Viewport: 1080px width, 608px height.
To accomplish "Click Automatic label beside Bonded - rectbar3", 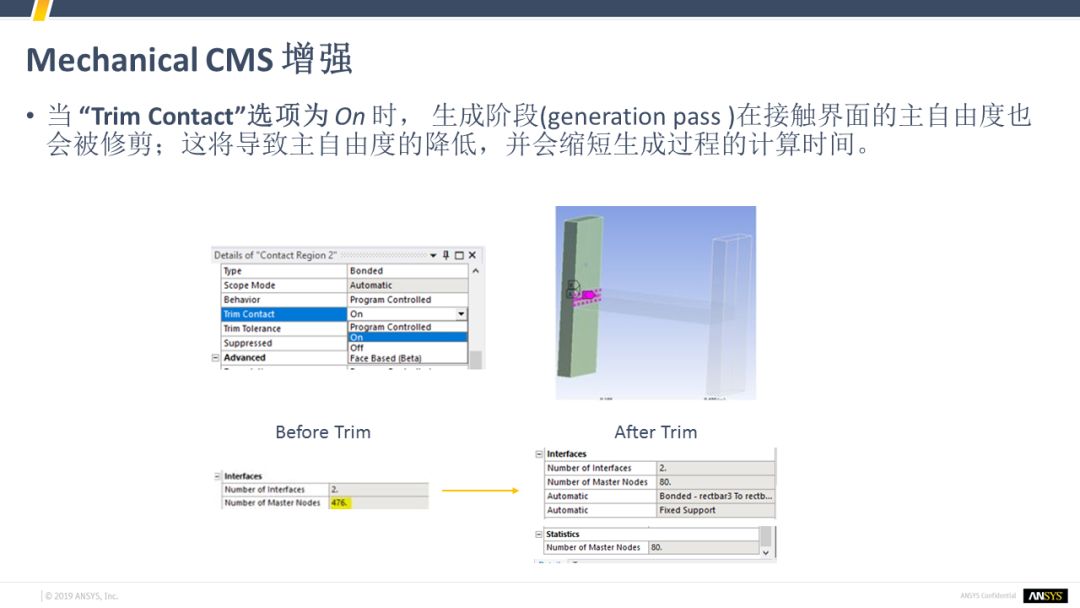I will [568, 496].
